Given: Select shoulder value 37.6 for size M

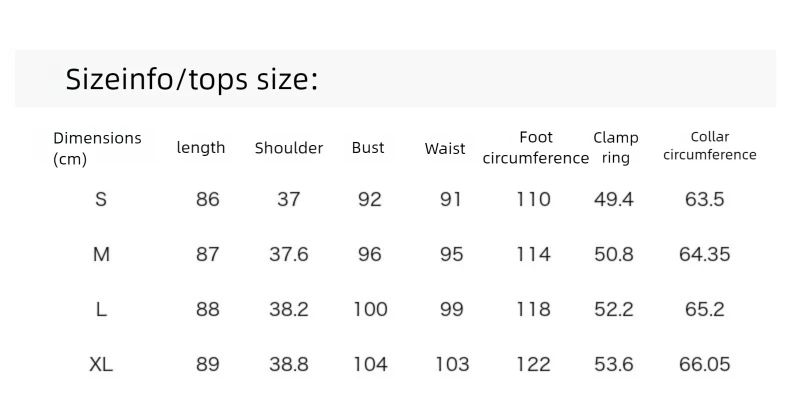Looking at the screenshot, I should (x=289, y=254).
